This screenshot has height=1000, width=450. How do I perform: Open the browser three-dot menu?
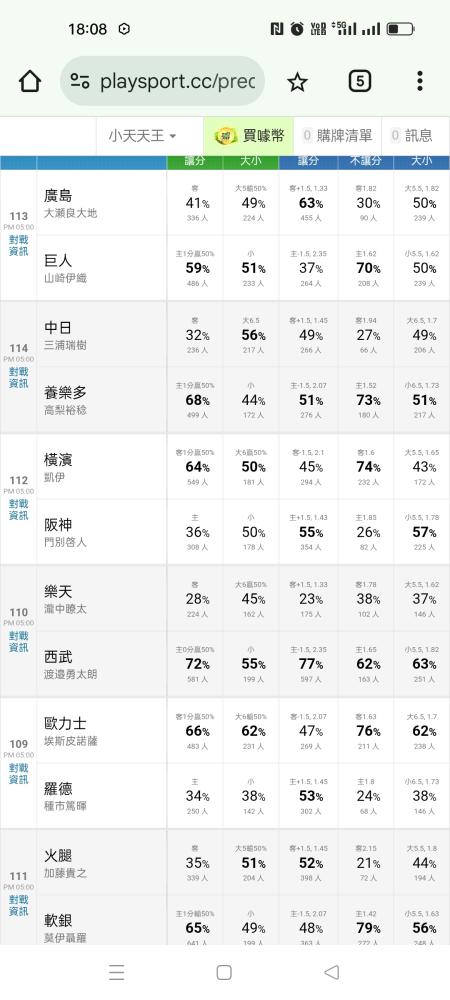419,81
